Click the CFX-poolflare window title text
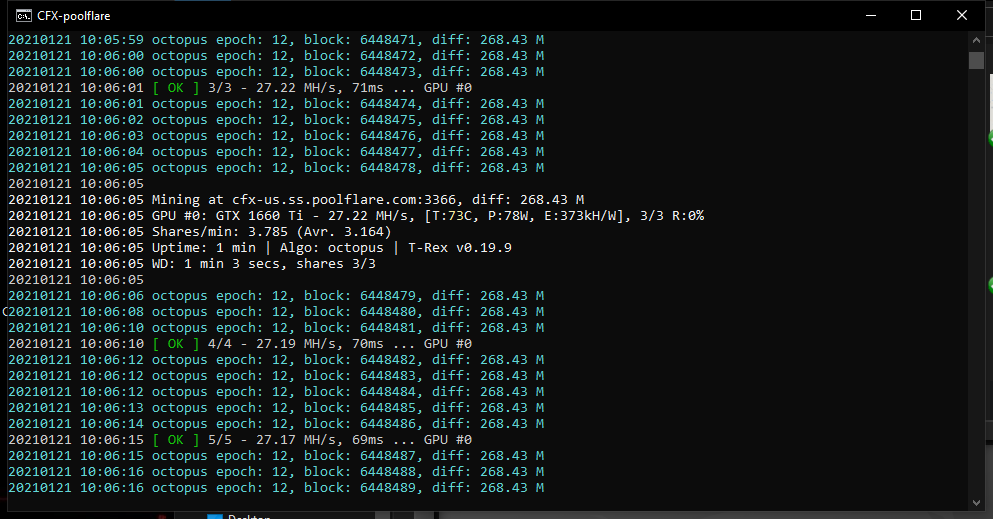 pyautogui.click(x=73, y=16)
